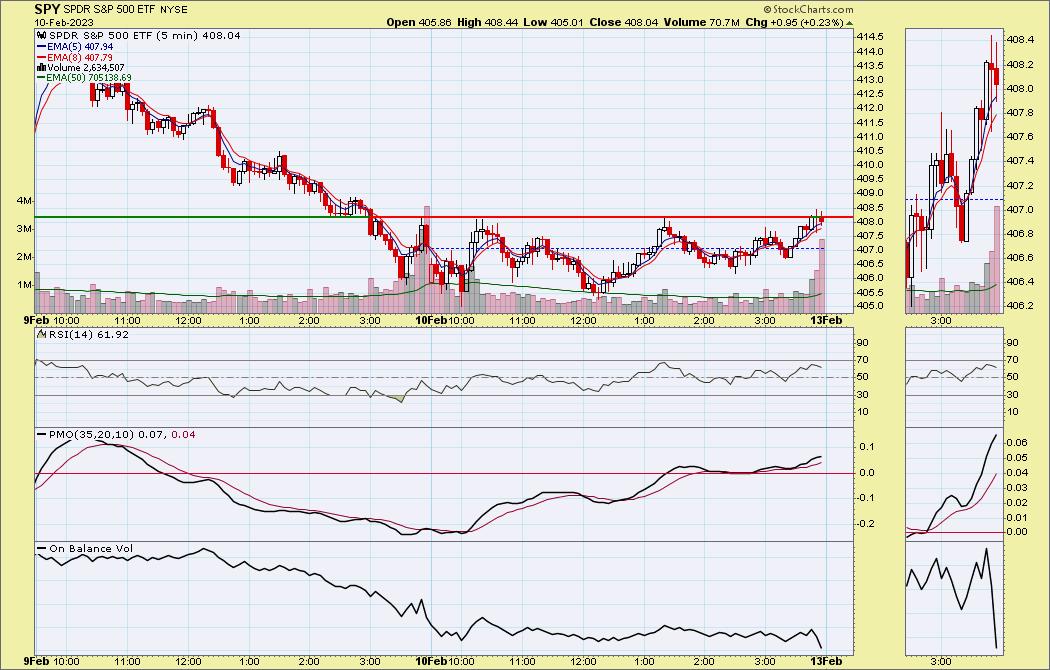1050x670 pixels.
Task: Click the EMA(50) 705138.69 legend entry
Action: tap(88, 78)
